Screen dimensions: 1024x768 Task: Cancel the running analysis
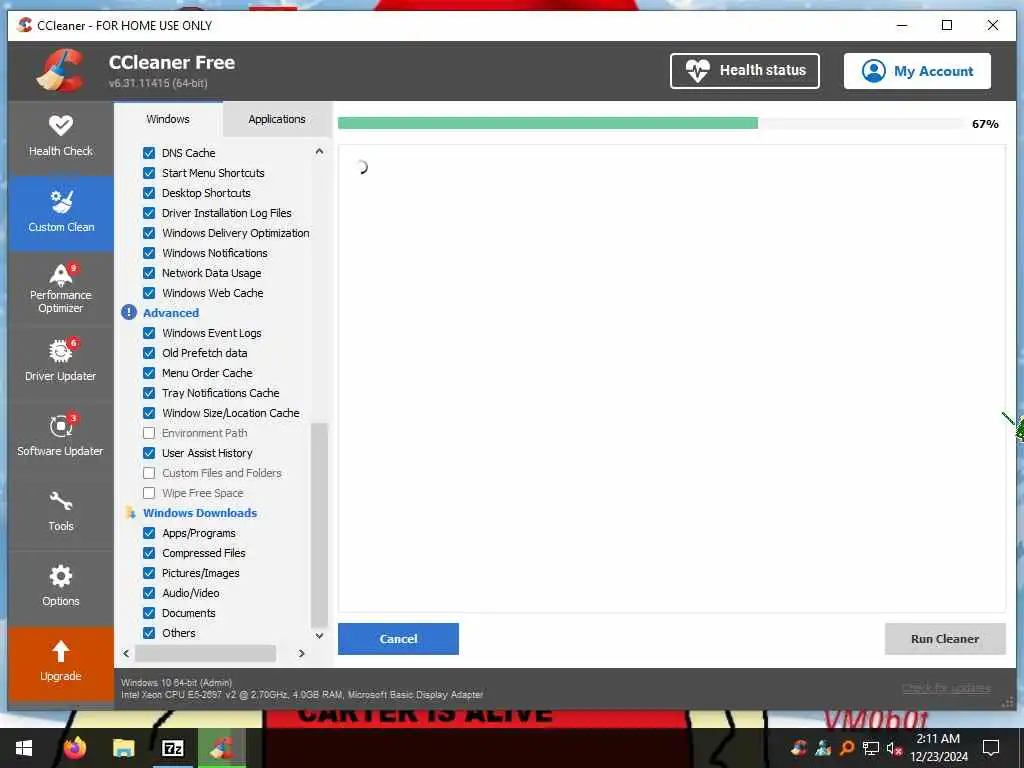(398, 639)
